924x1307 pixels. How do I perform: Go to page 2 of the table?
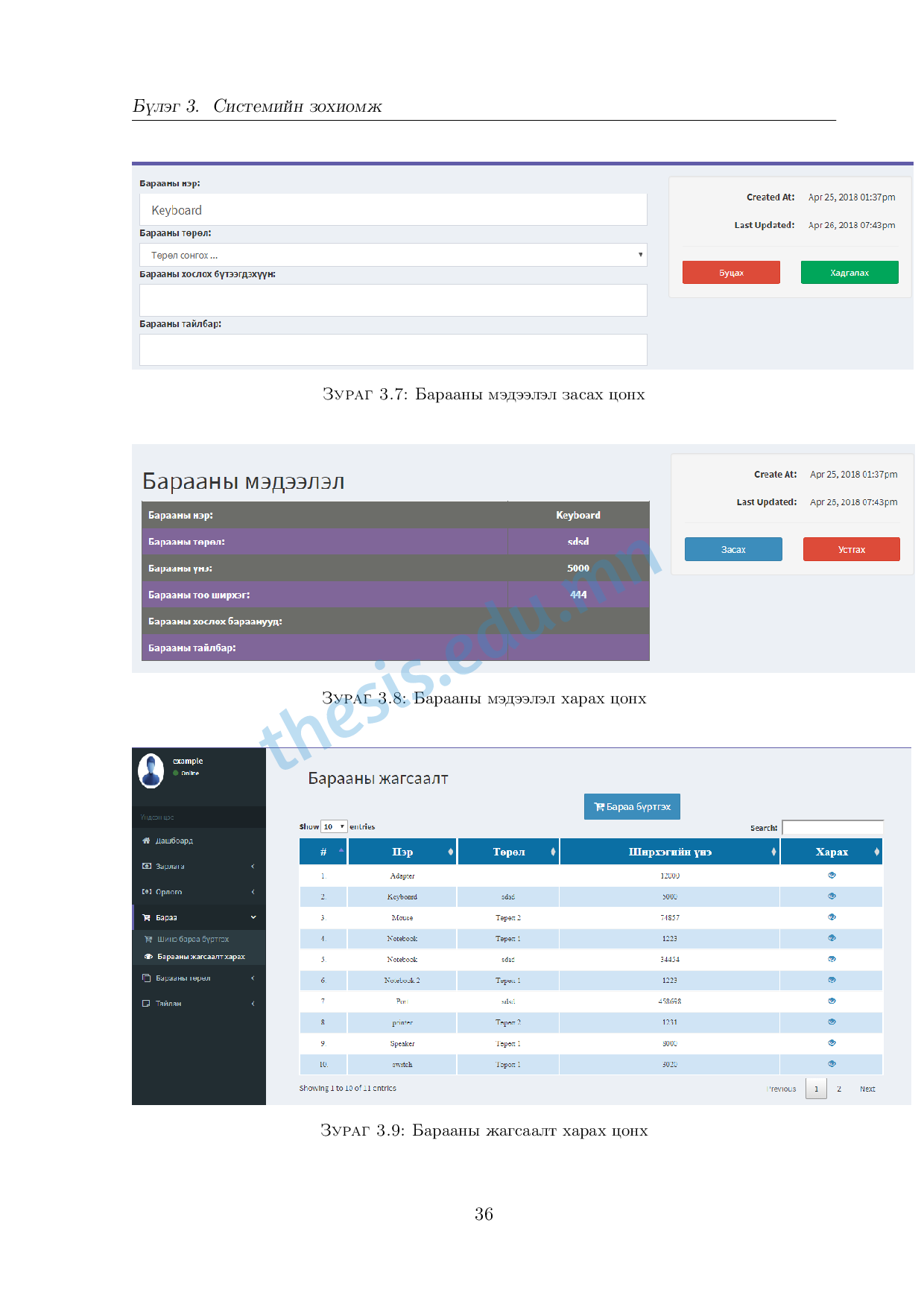click(839, 1089)
